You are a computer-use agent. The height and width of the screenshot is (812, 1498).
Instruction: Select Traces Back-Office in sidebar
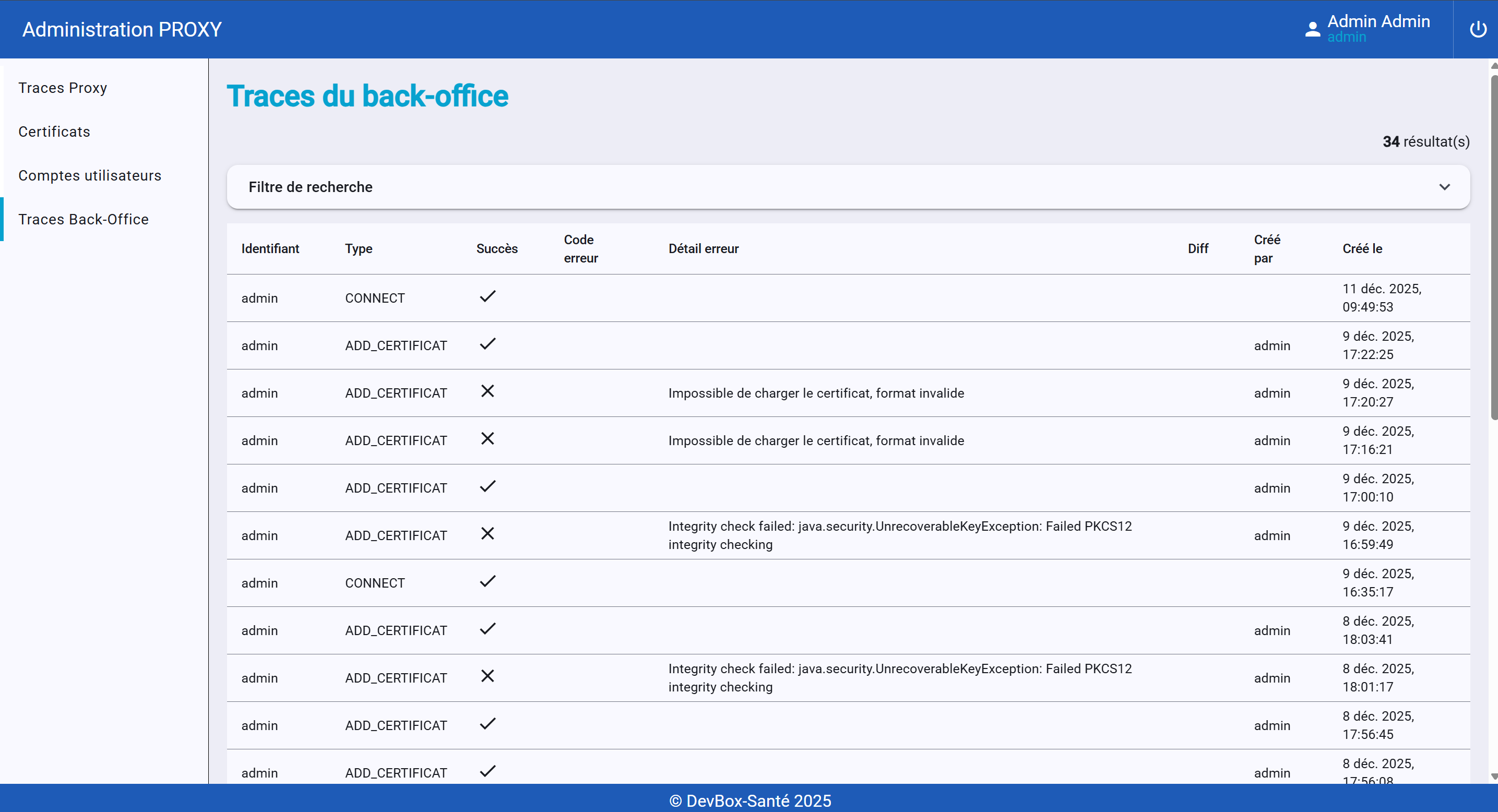pos(83,219)
